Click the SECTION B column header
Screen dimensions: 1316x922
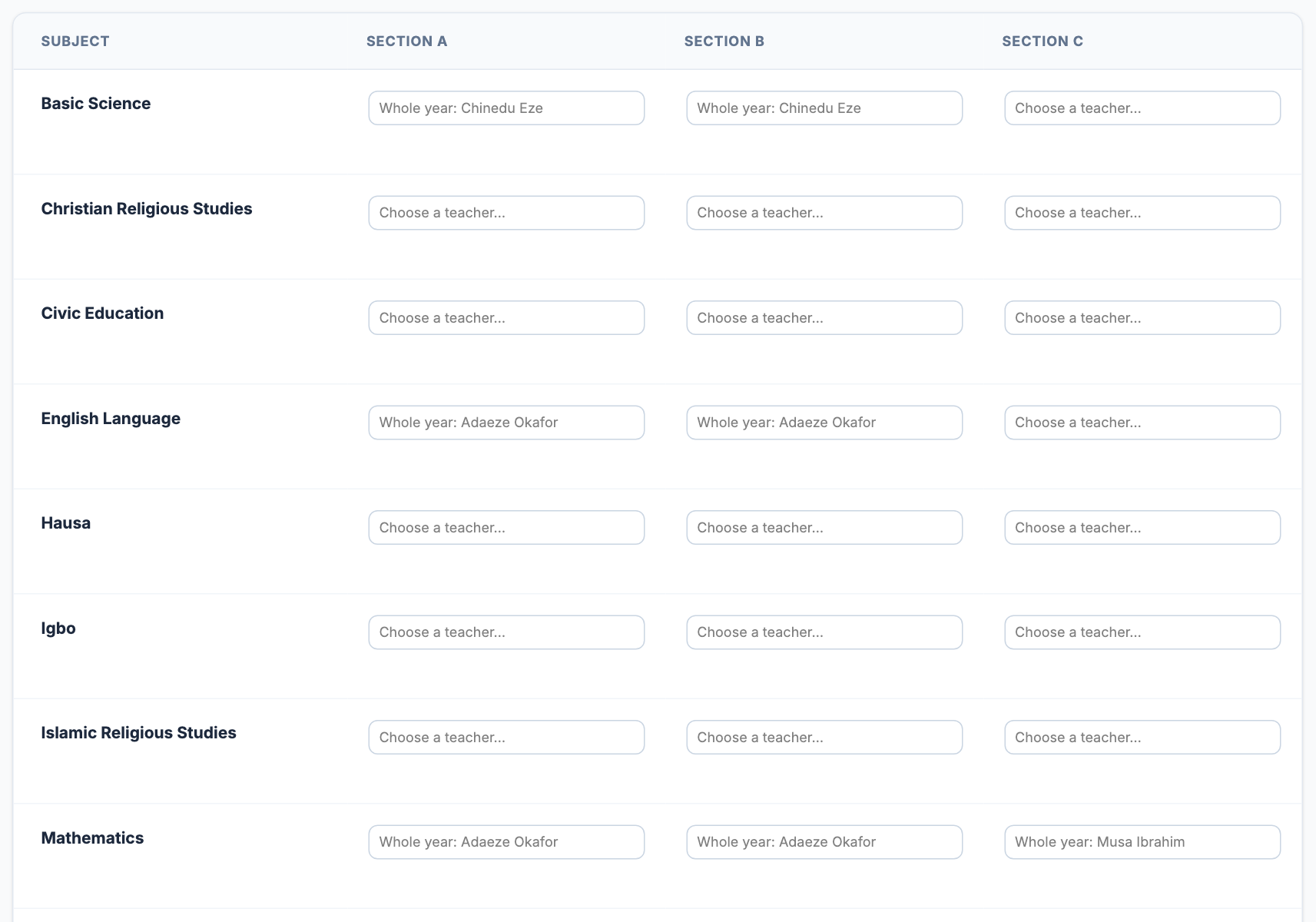click(724, 41)
